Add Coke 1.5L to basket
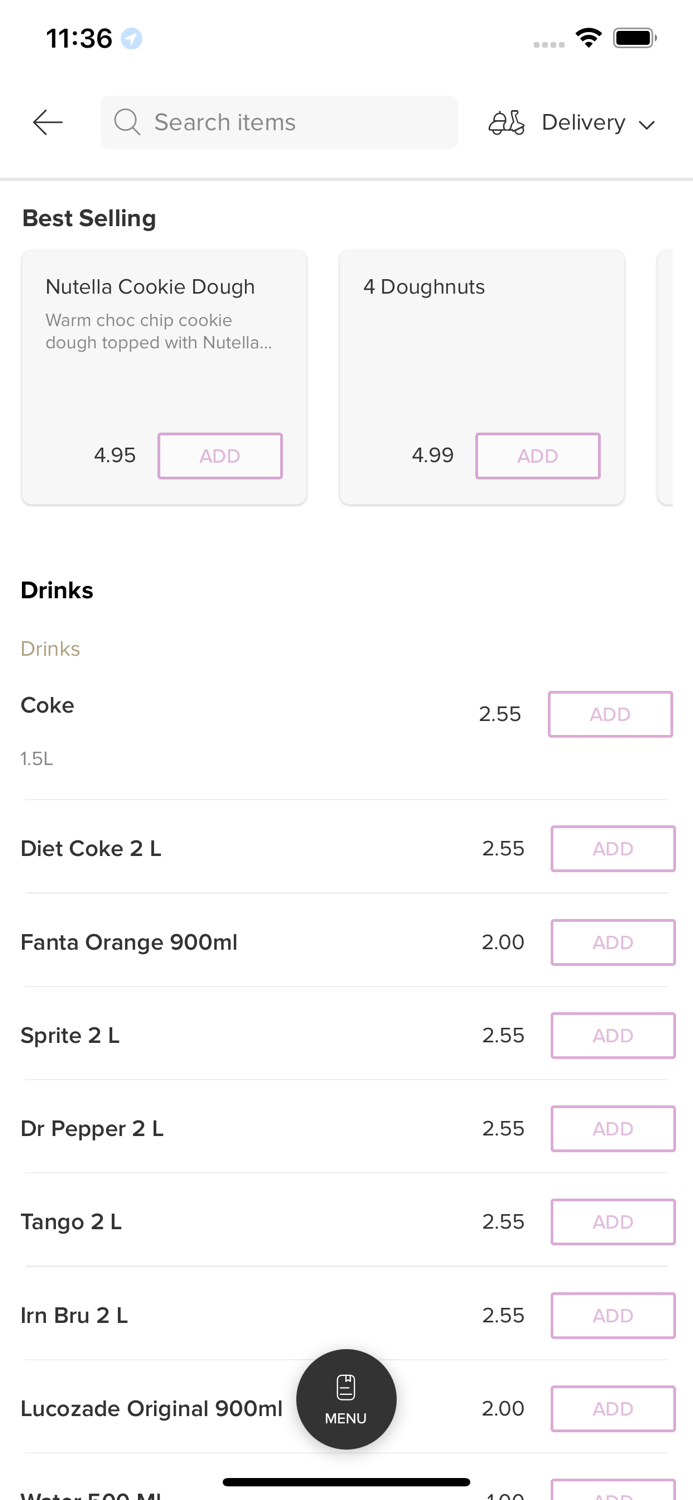This screenshot has width=693, height=1500. [610, 714]
